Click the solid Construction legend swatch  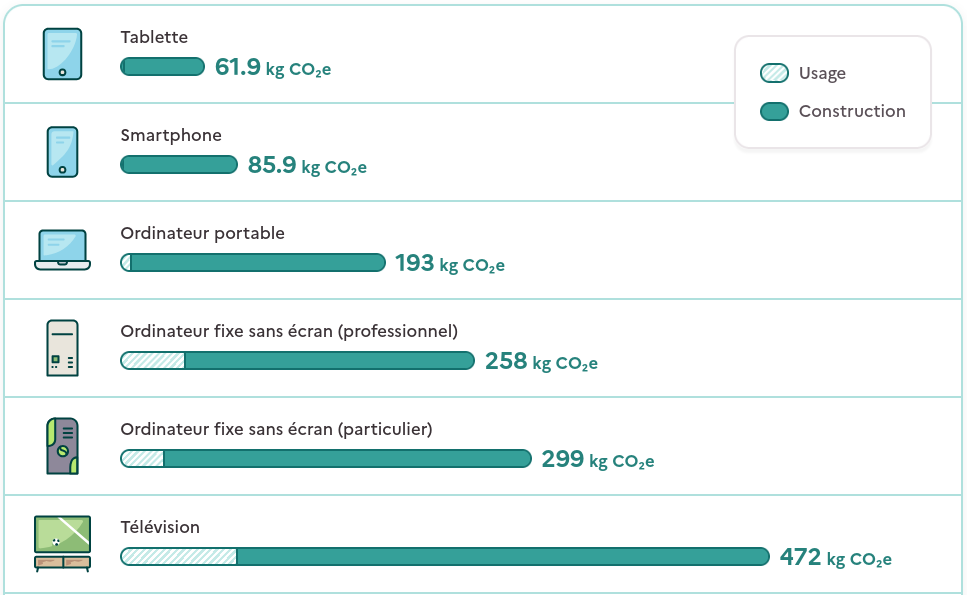[x=774, y=111]
